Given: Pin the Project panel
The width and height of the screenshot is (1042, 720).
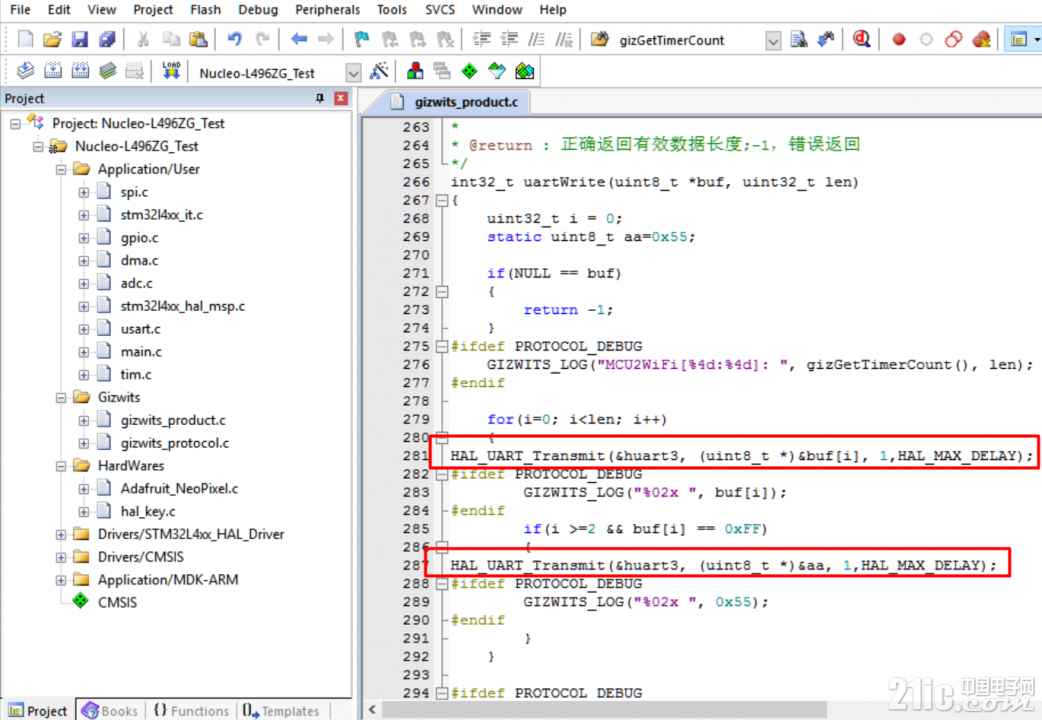Looking at the screenshot, I should pos(320,98).
